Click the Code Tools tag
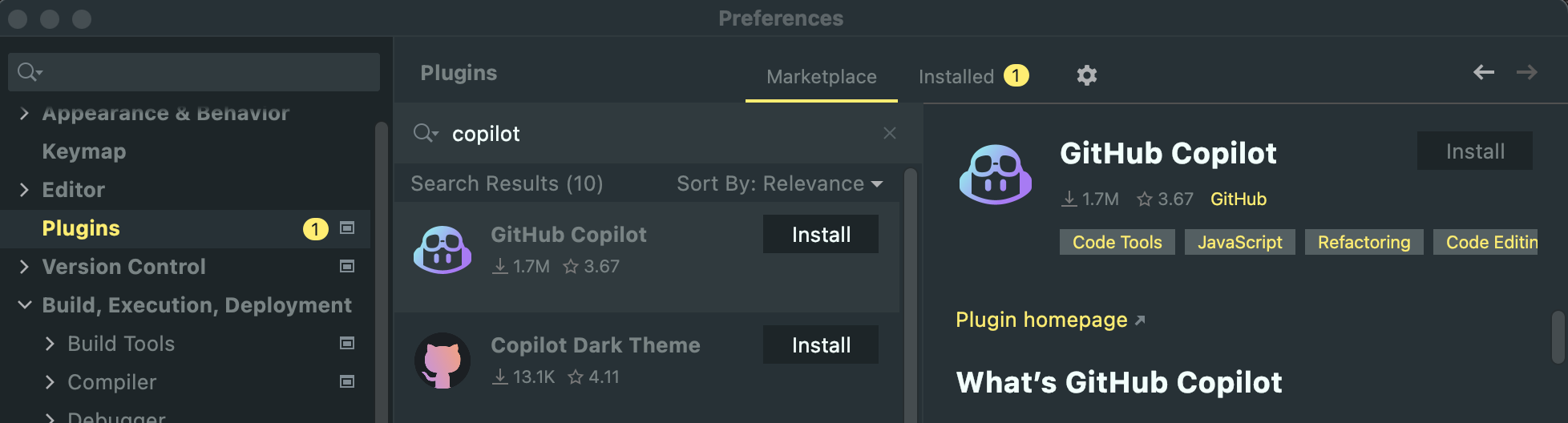The width and height of the screenshot is (1568, 423). click(x=1117, y=242)
